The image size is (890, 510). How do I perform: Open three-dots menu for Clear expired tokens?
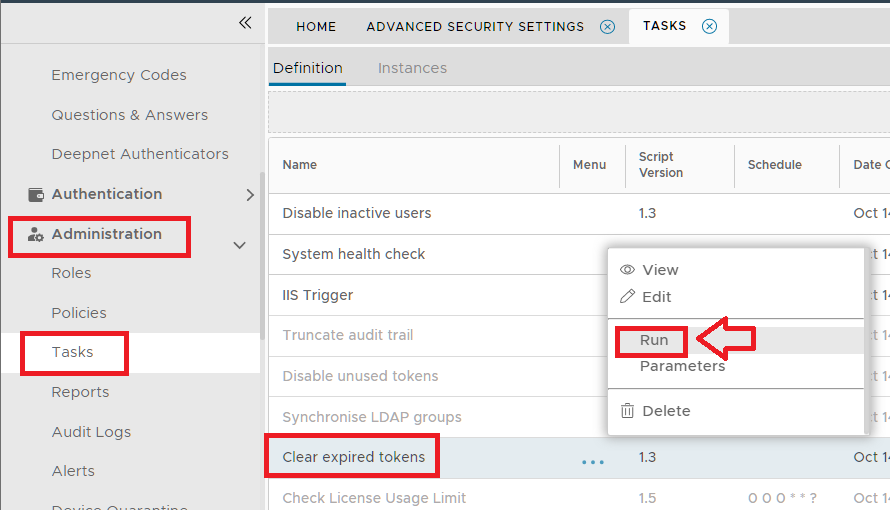(593, 459)
